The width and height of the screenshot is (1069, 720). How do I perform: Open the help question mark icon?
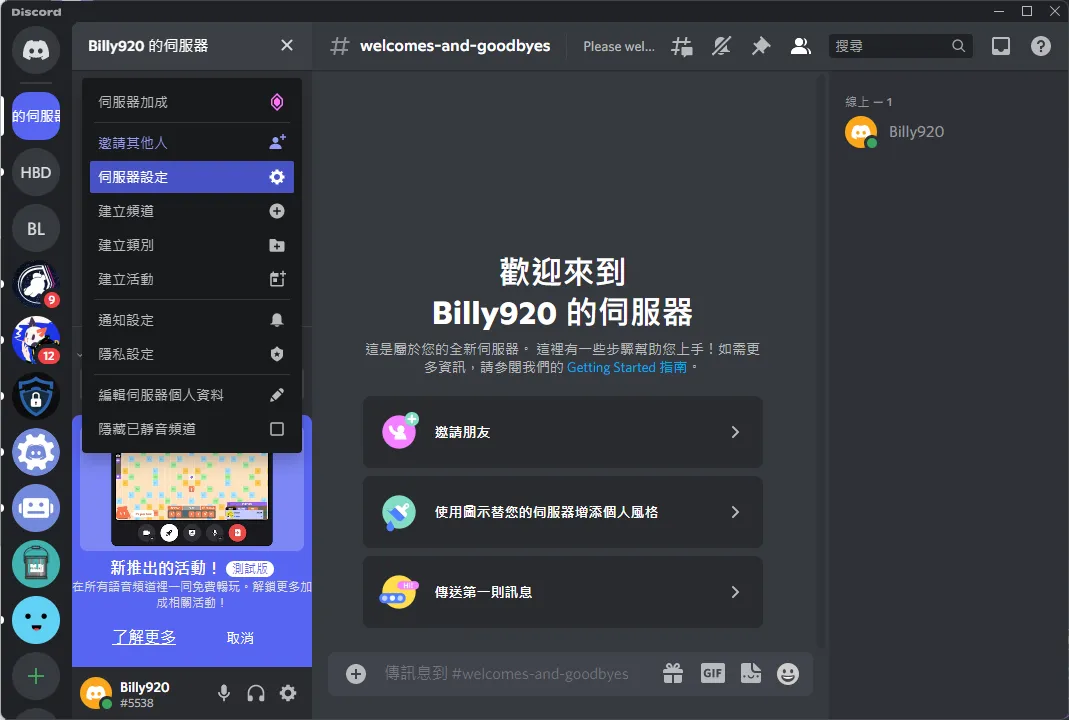(1040, 46)
